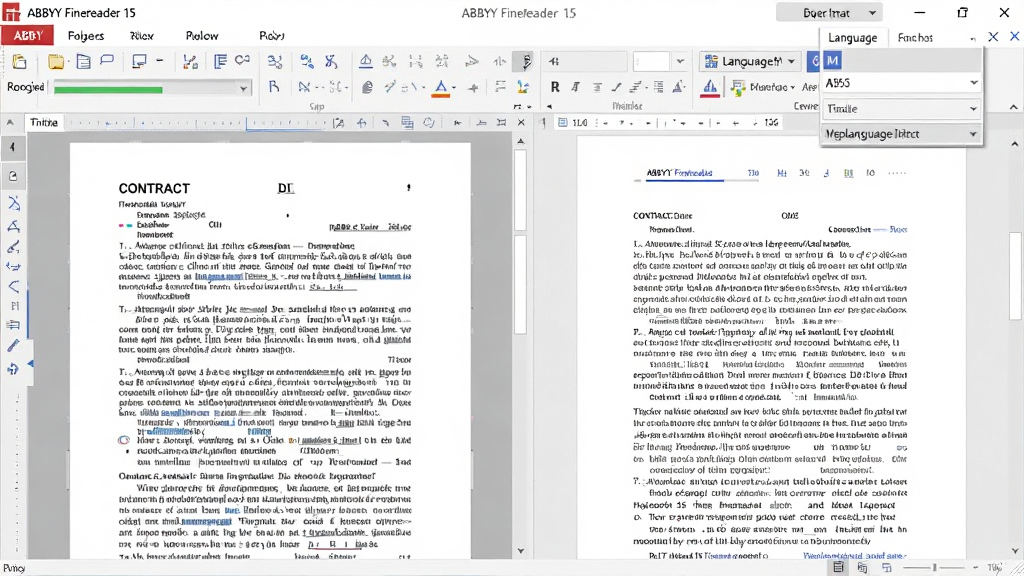Expand the Timile dropdown
This screenshot has height=576, width=1024.
click(x=901, y=108)
